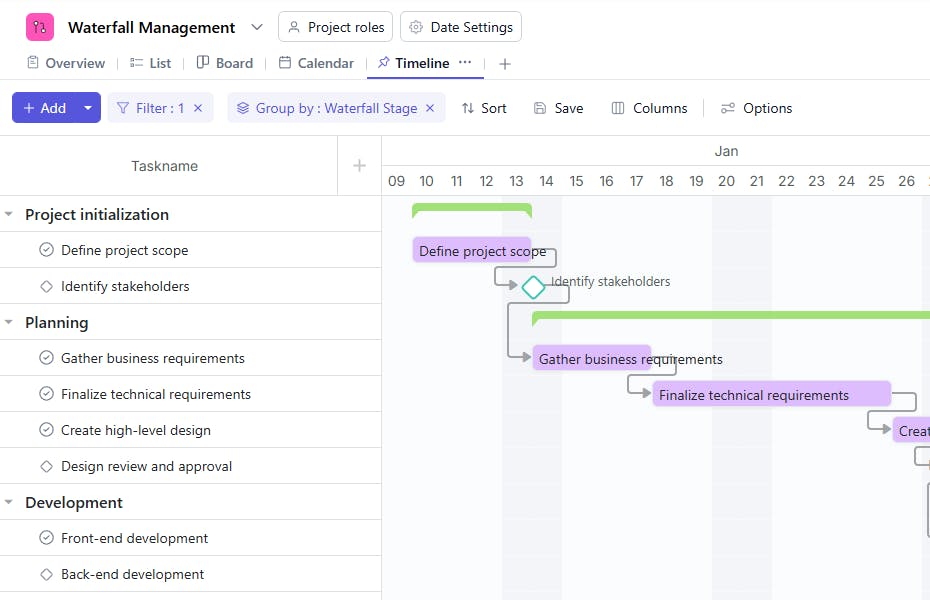Clear the Group by Waterfall Stage grouping
Image resolution: width=930 pixels, height=600 pixels.
click(431, 108)
